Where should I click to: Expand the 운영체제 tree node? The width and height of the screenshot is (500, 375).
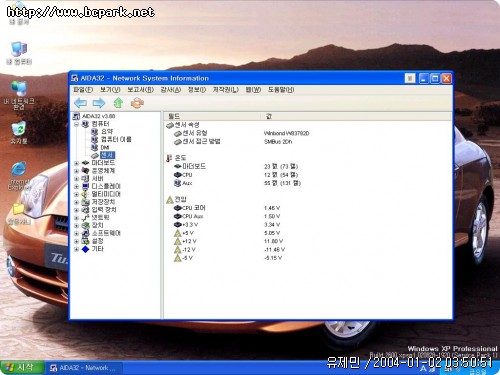(x=76, y=171)
